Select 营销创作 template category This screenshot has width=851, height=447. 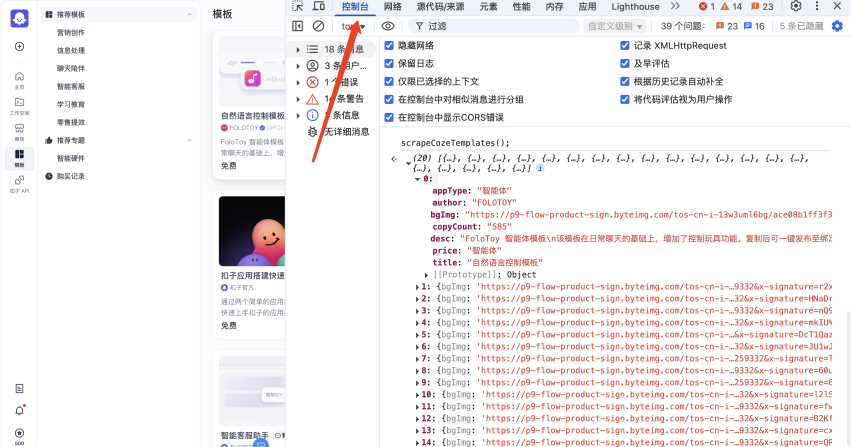coord(71,32)
